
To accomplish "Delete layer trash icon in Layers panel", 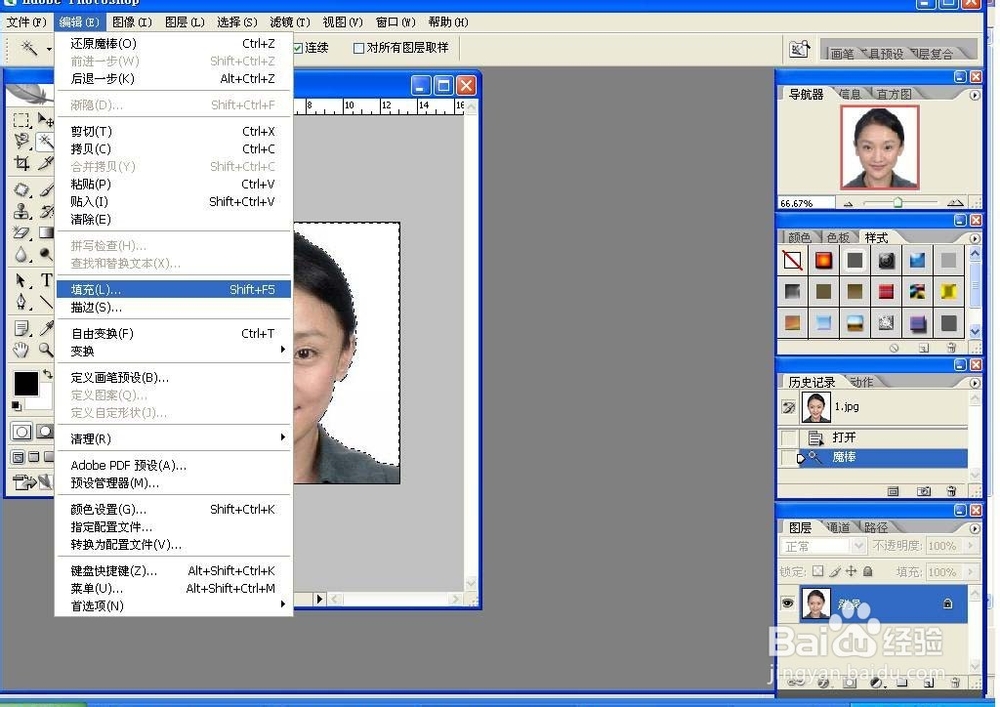I will 955,683.
